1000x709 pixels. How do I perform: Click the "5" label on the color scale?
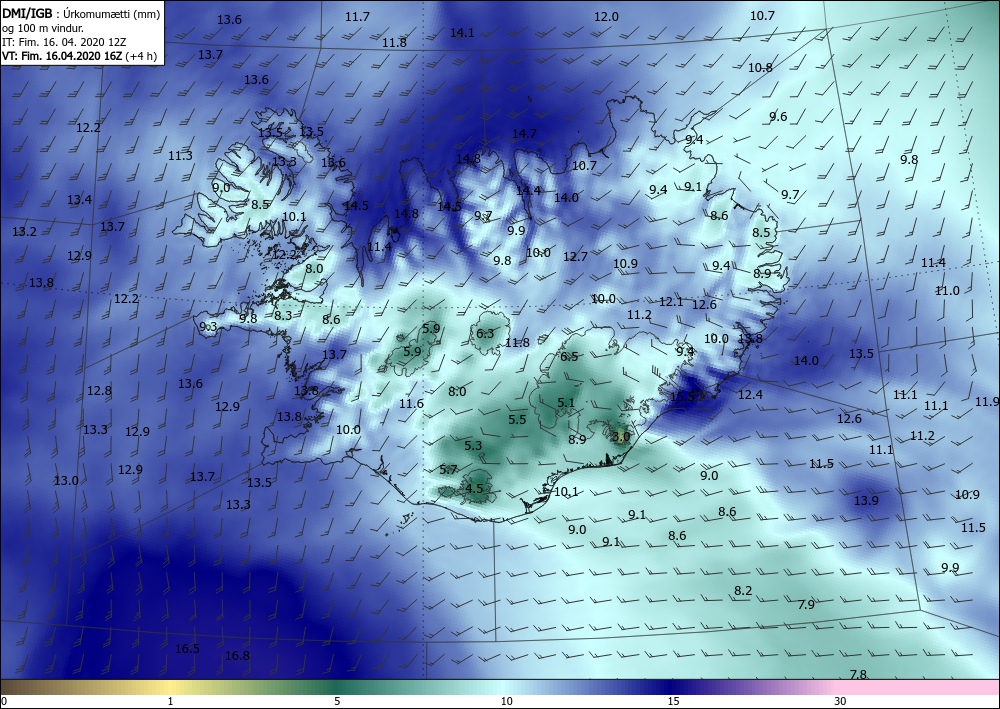point(337,701)
